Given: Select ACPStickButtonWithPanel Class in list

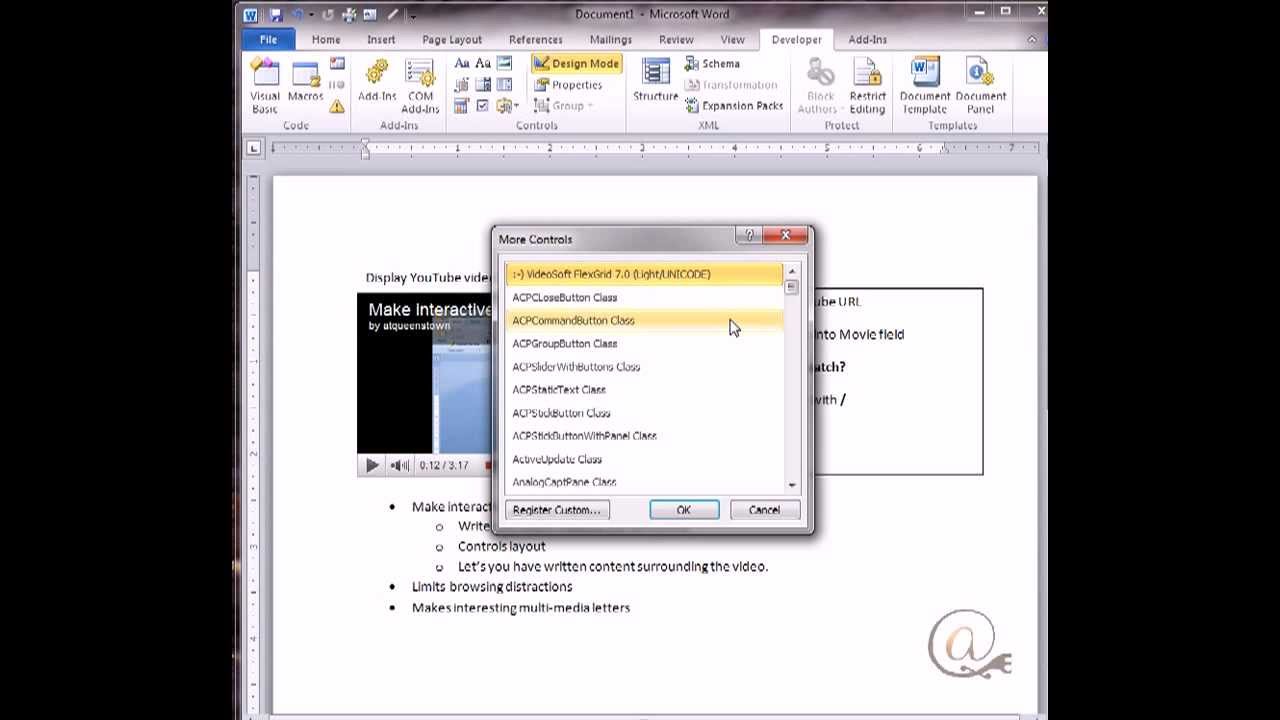Looking at the screenshot, I should tap(644, 435).
